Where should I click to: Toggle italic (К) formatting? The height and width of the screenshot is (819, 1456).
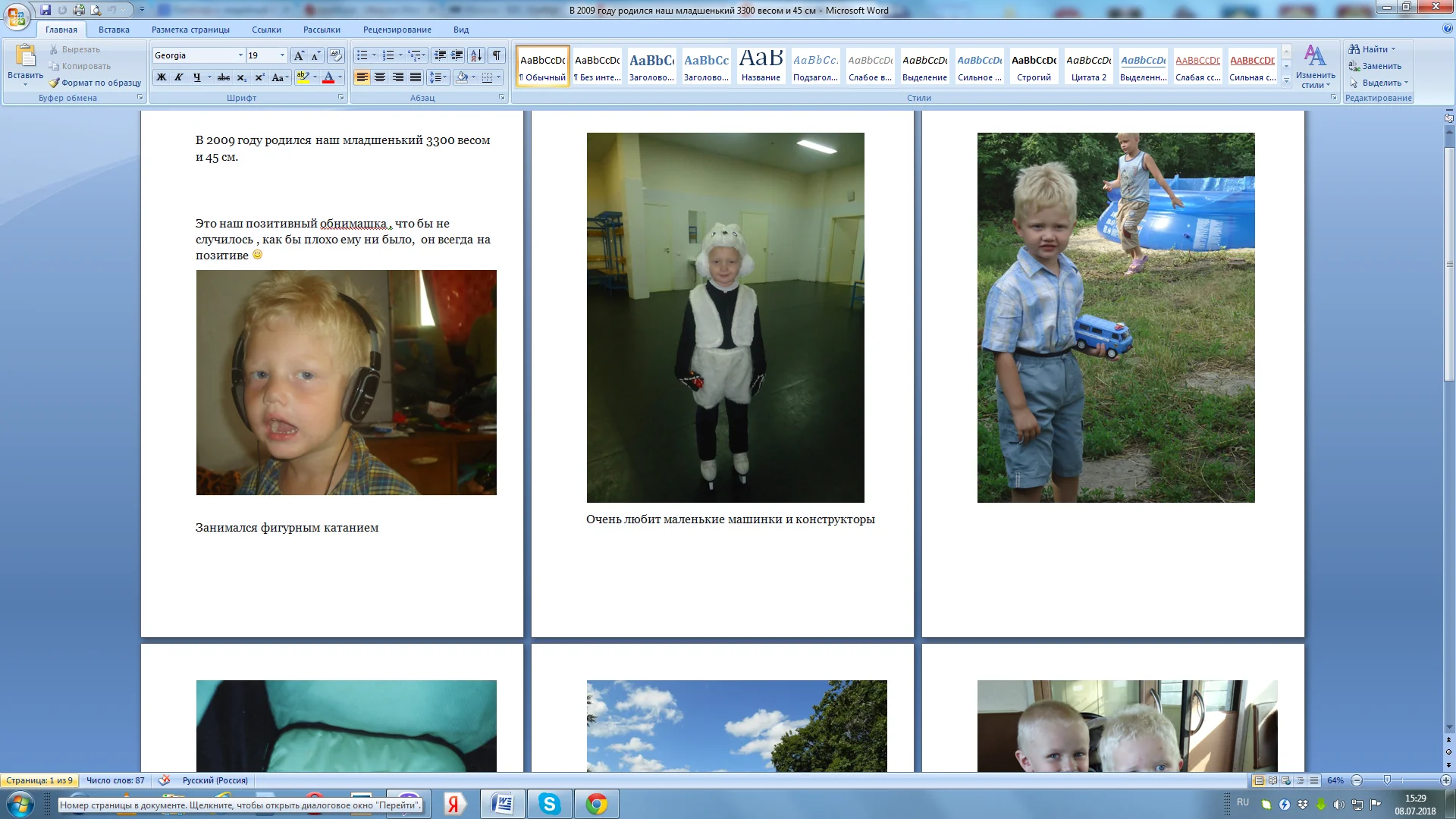[179, 77]
